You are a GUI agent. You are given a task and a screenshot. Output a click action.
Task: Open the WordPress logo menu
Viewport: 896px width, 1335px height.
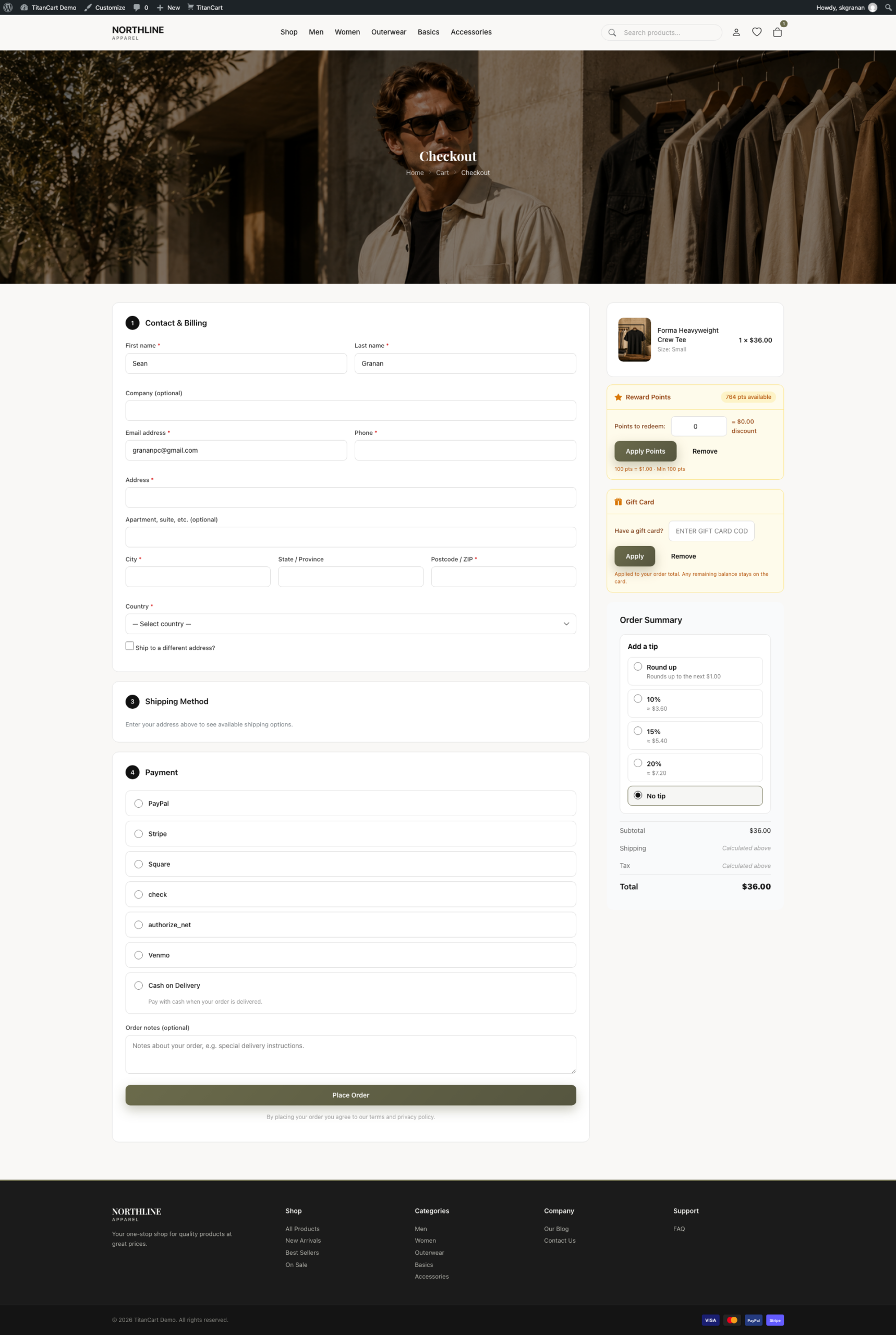8,7
